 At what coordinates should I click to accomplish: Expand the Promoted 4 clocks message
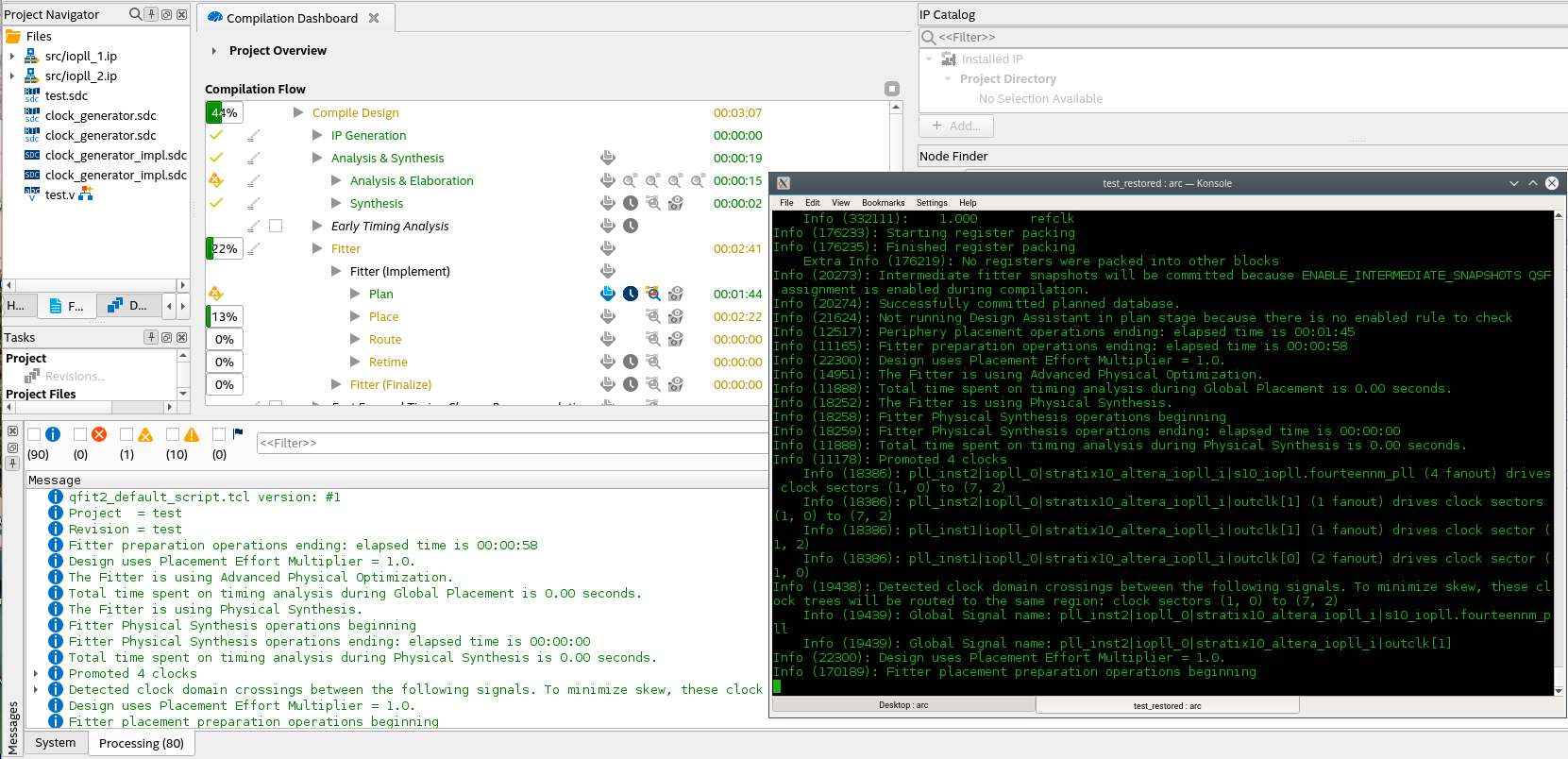tap(36, 674)
